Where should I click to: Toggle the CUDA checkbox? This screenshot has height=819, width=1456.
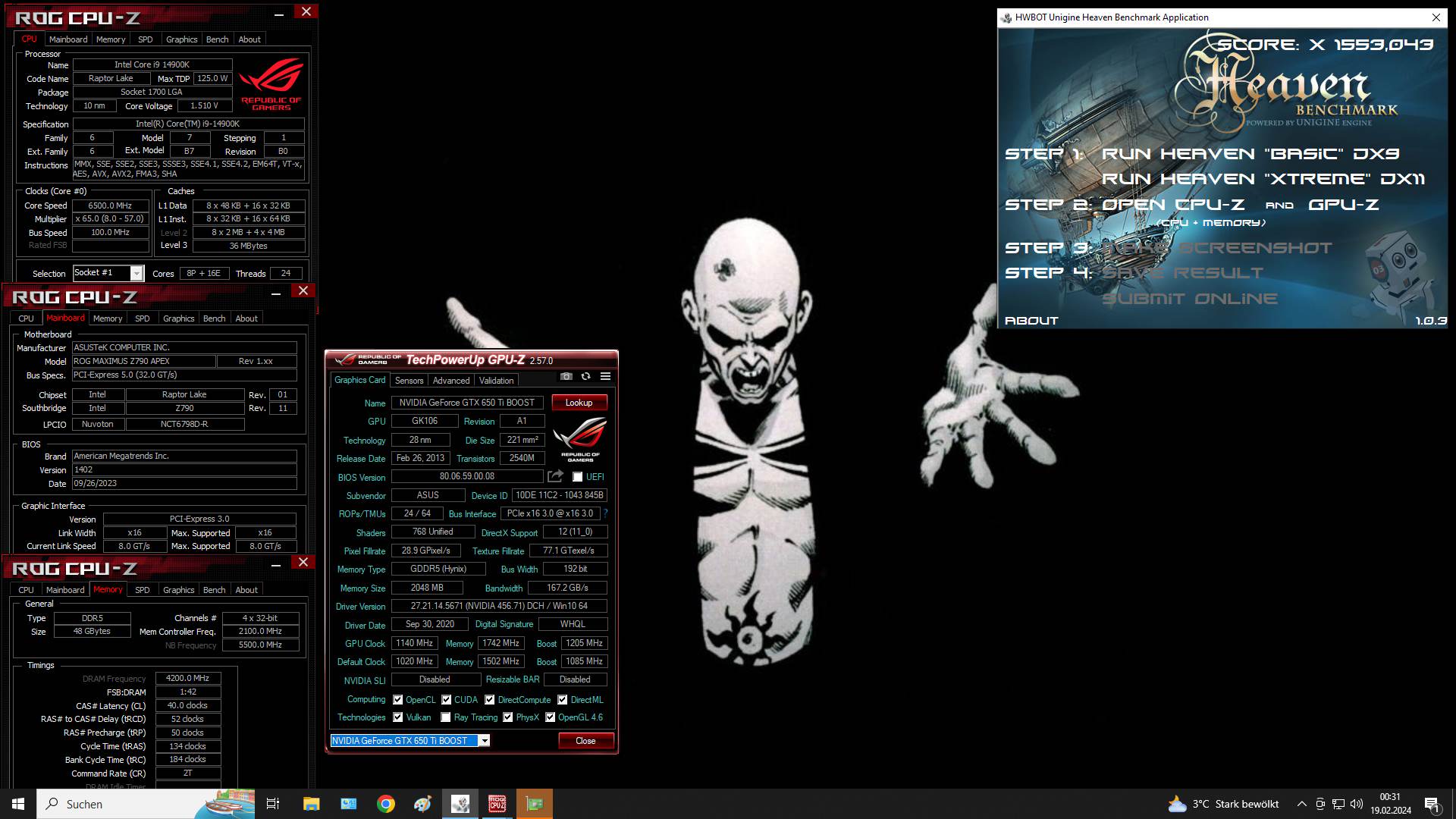pos(446,700)
